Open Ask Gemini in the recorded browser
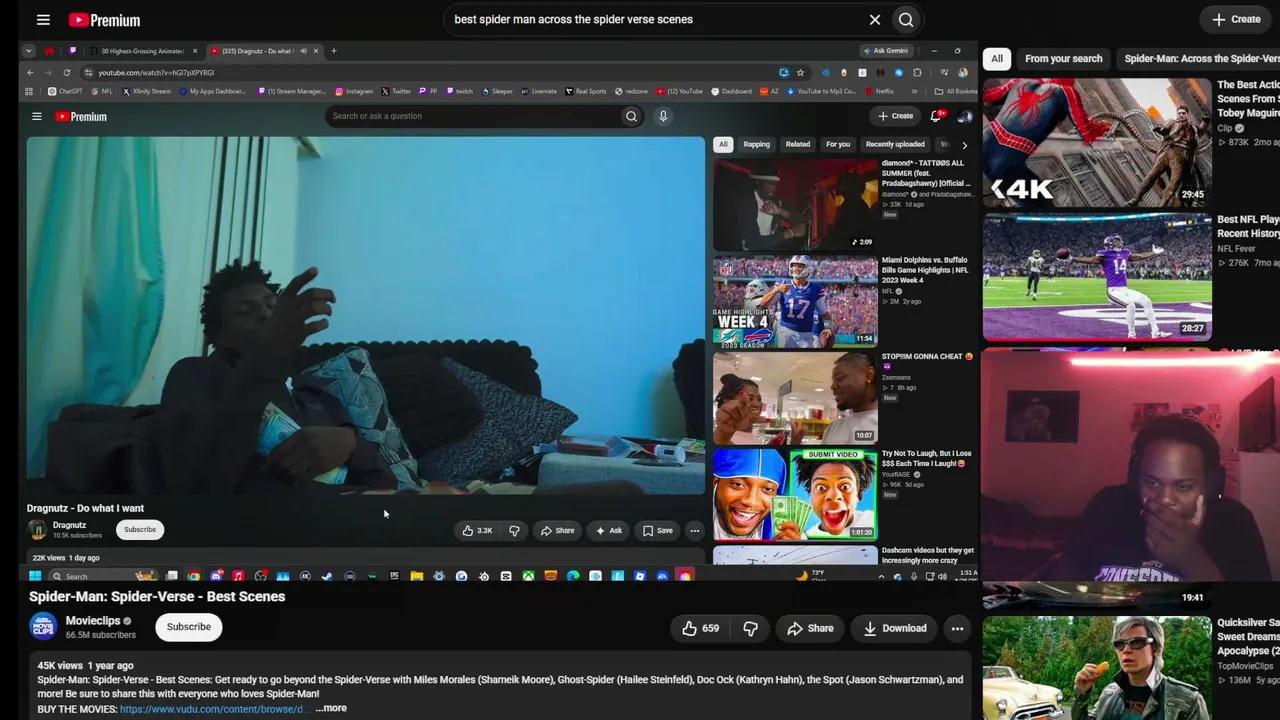Screen dimensions: 1280x720 pos(886,51)
